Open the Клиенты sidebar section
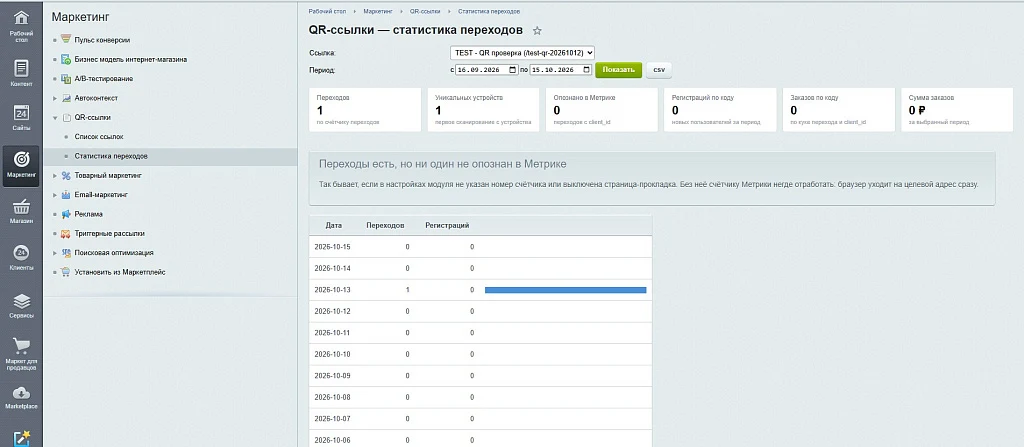This screenshot has height=447, width=1024. pos(22,257)
